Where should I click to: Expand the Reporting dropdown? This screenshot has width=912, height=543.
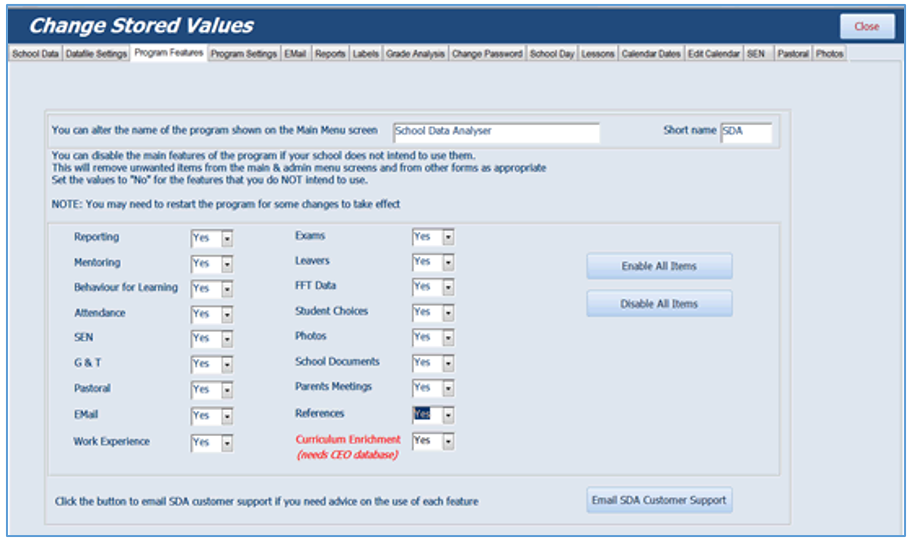point(227,238)
